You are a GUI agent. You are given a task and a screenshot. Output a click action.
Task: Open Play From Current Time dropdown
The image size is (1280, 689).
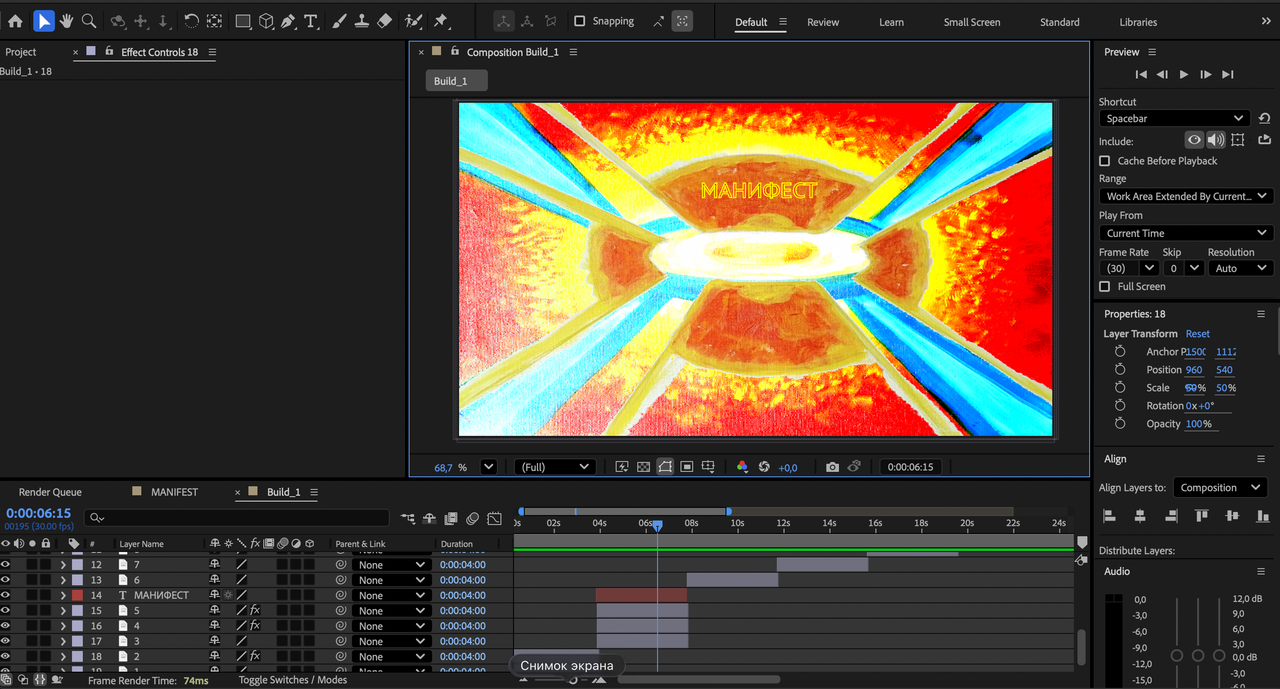pos(1185,233)
